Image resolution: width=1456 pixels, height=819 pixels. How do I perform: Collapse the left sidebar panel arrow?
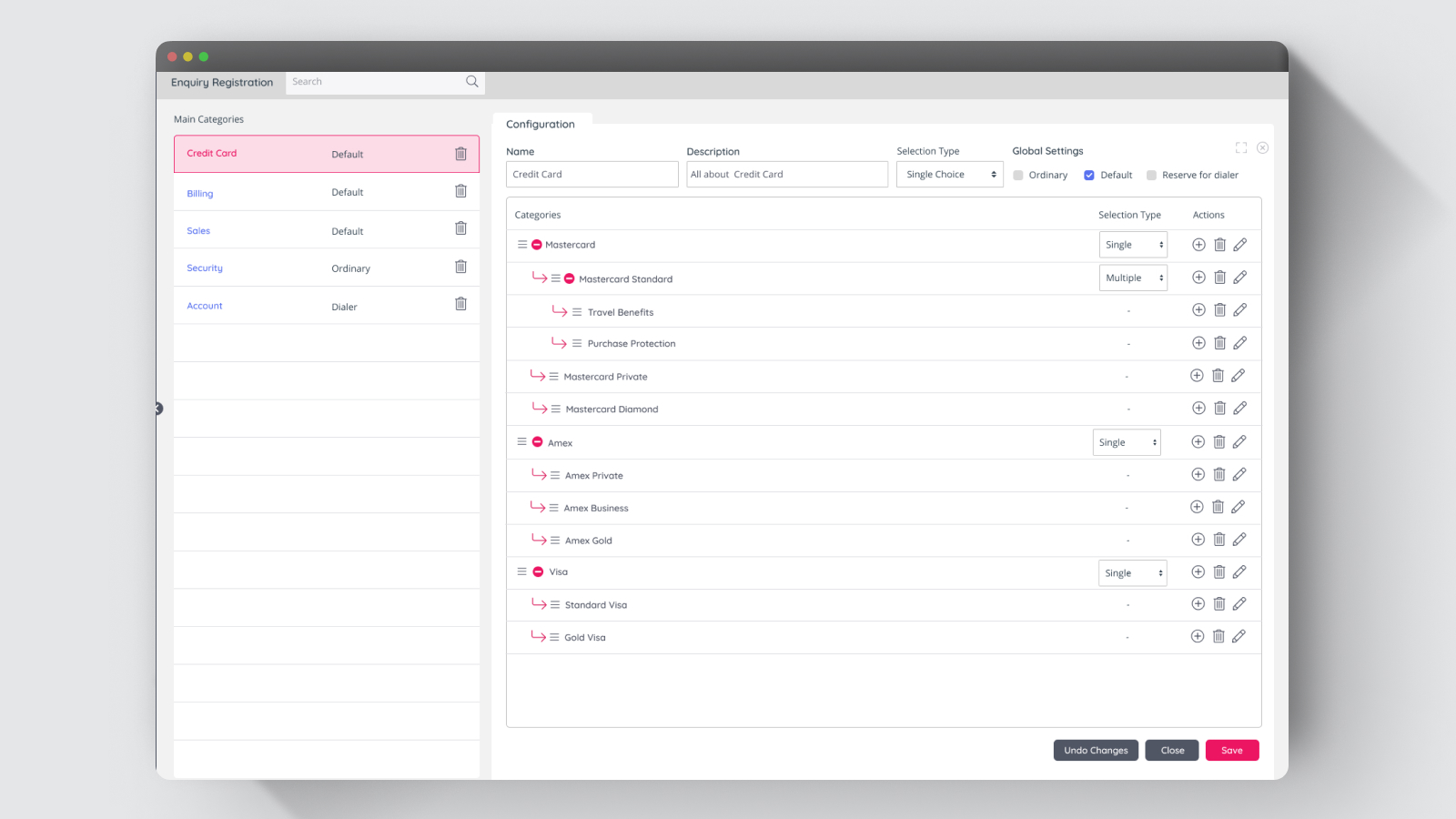click(158, 409)
